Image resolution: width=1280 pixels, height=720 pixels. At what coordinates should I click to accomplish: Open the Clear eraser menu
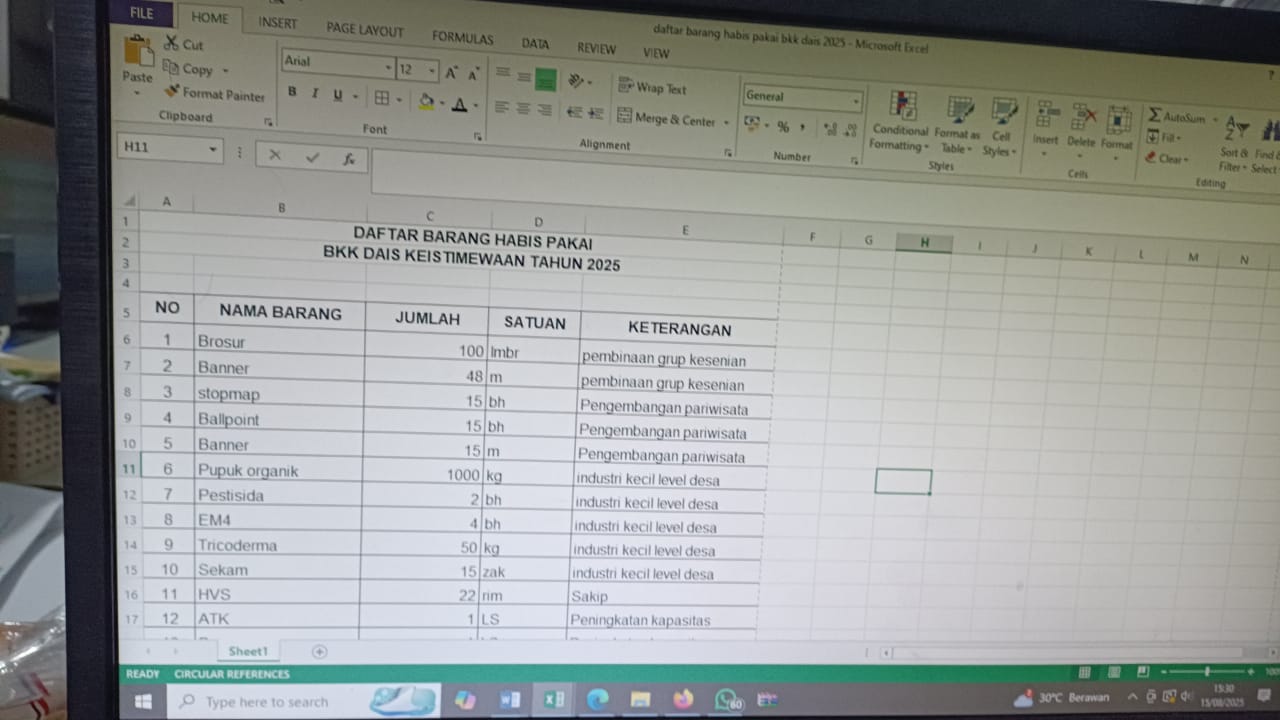pos(1167,158)
